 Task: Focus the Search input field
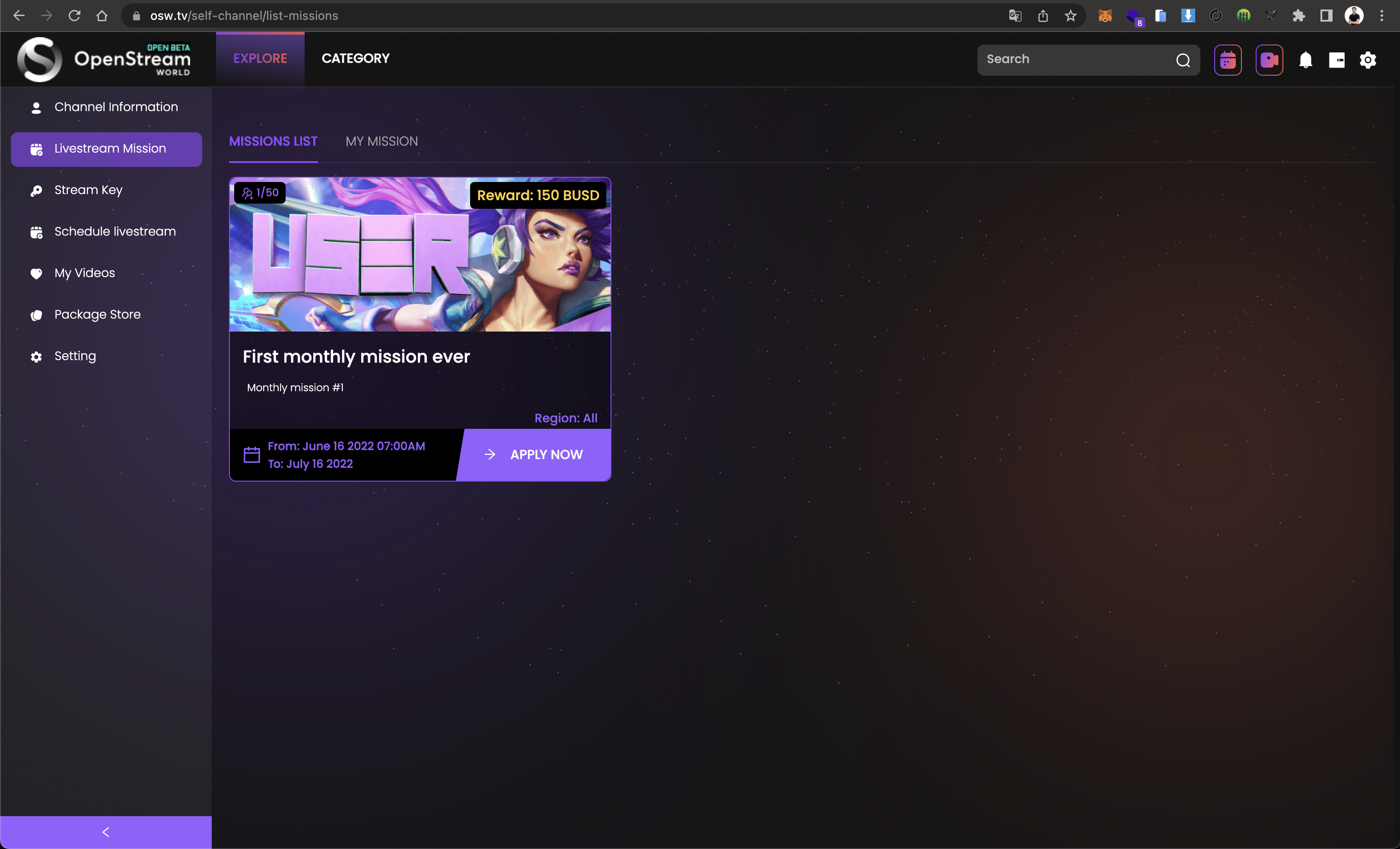1077,59
